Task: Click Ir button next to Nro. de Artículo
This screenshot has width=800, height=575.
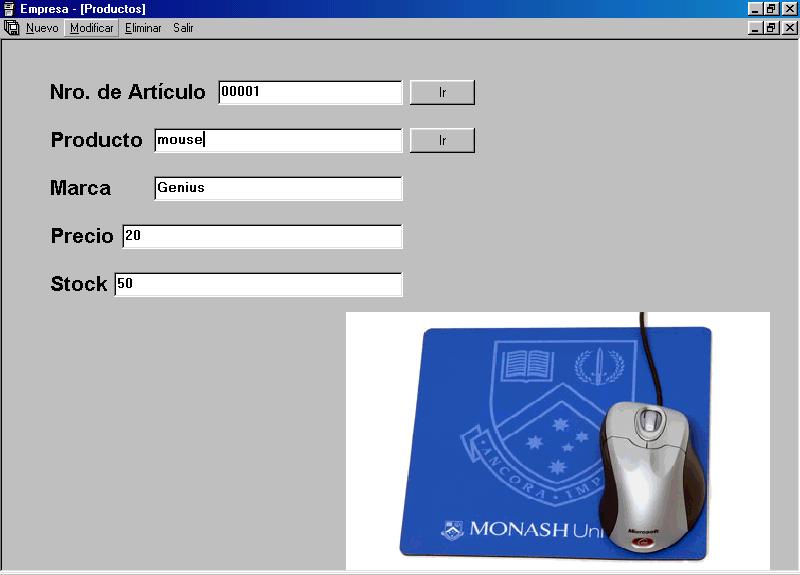Action: tap(442, 92)
